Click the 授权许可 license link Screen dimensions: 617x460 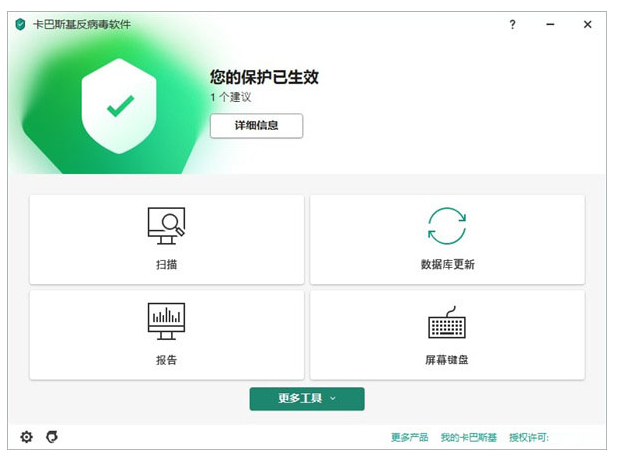point(529,437)
